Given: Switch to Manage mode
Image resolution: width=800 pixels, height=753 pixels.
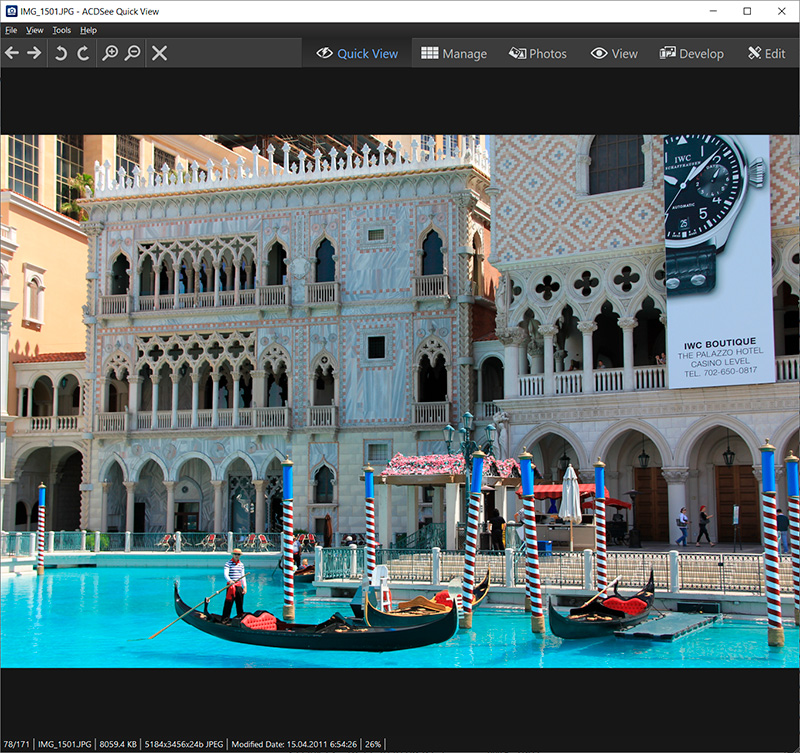Looking at the screenshot, I should 453,53.
